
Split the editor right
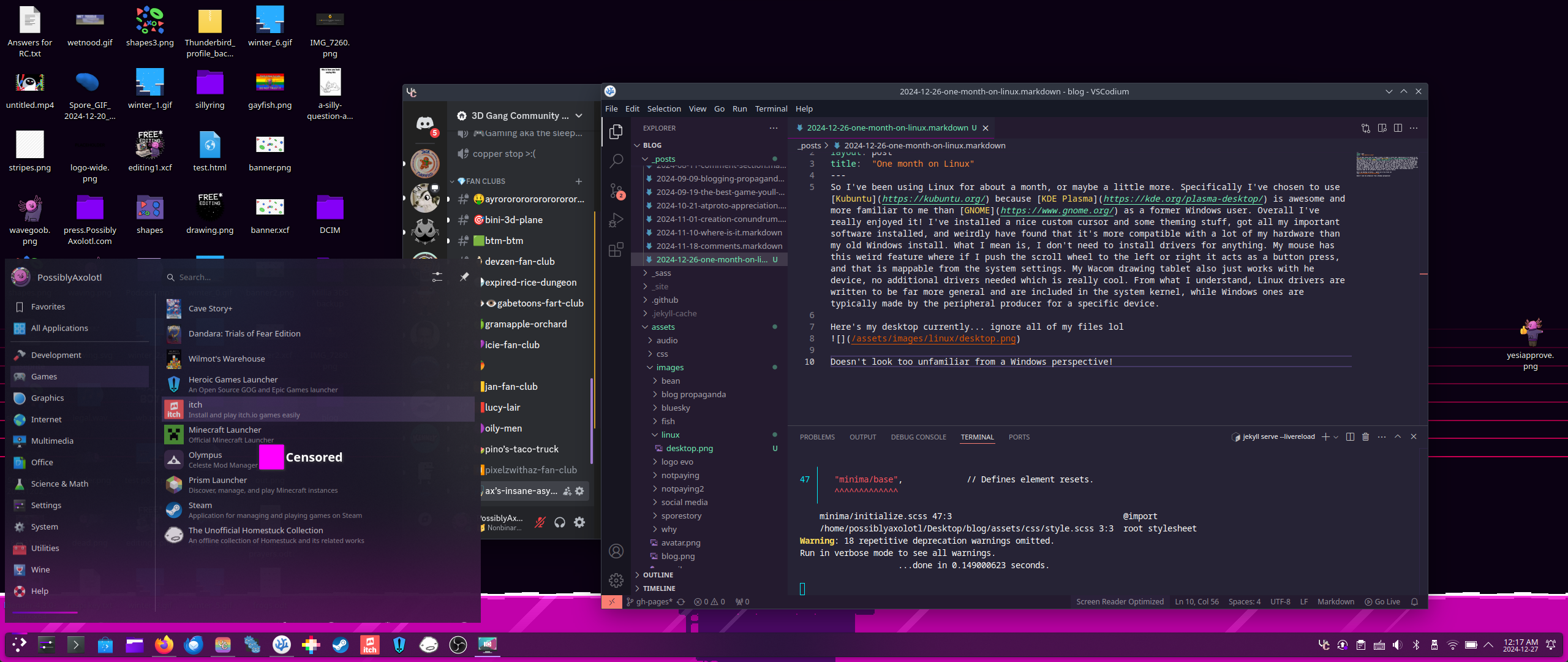1398,128
